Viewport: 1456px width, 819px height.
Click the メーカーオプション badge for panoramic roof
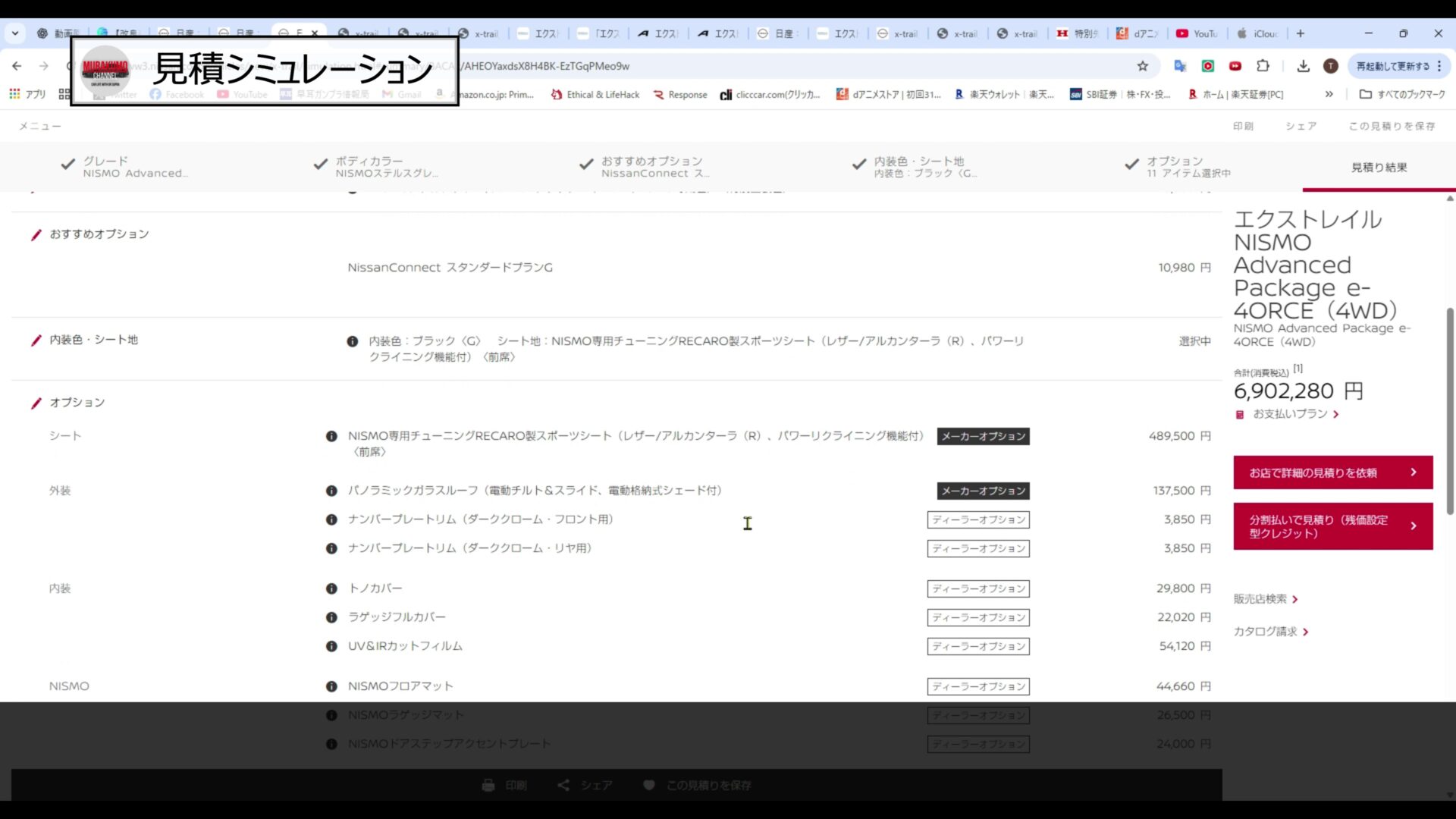pos(983,491)
